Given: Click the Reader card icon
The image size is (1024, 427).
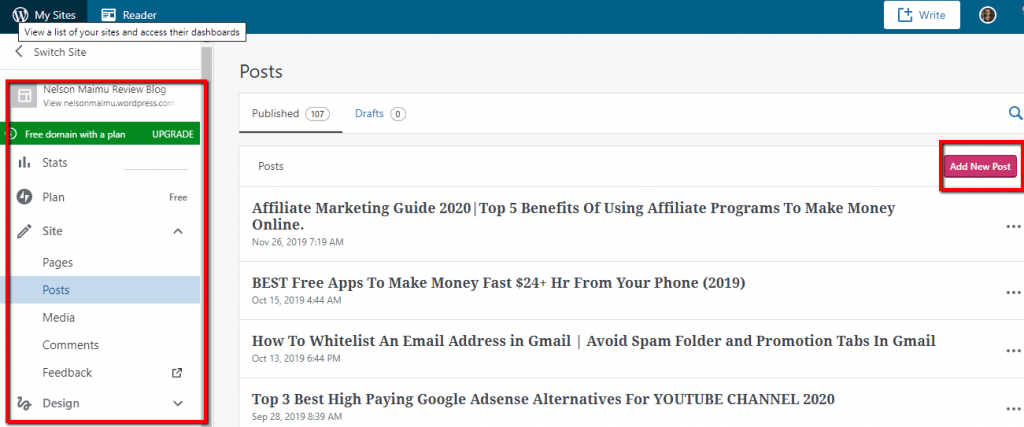Looking at the screenshot, I should coord(108,14).
